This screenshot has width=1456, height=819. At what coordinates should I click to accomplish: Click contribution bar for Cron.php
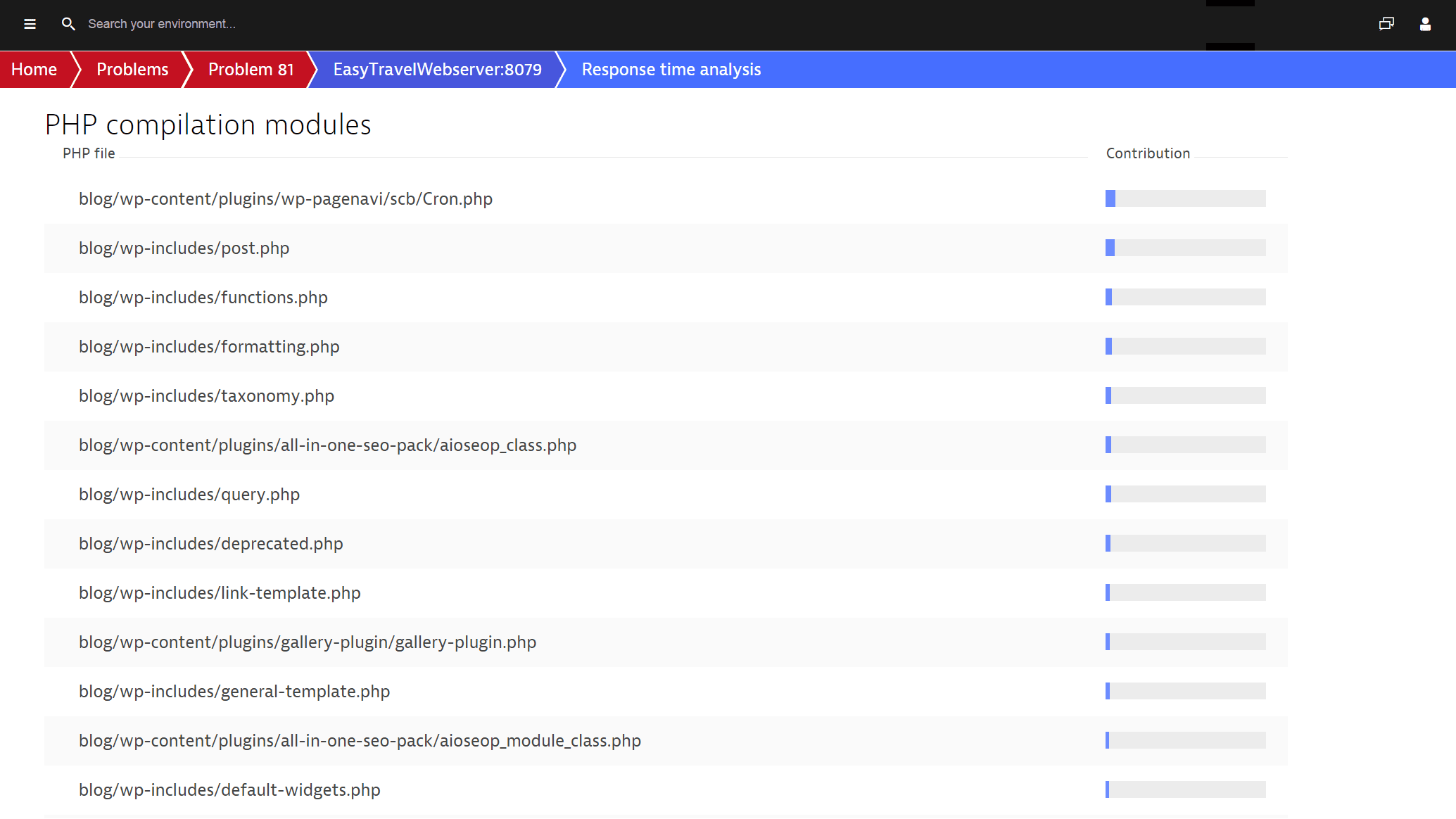1186,198
